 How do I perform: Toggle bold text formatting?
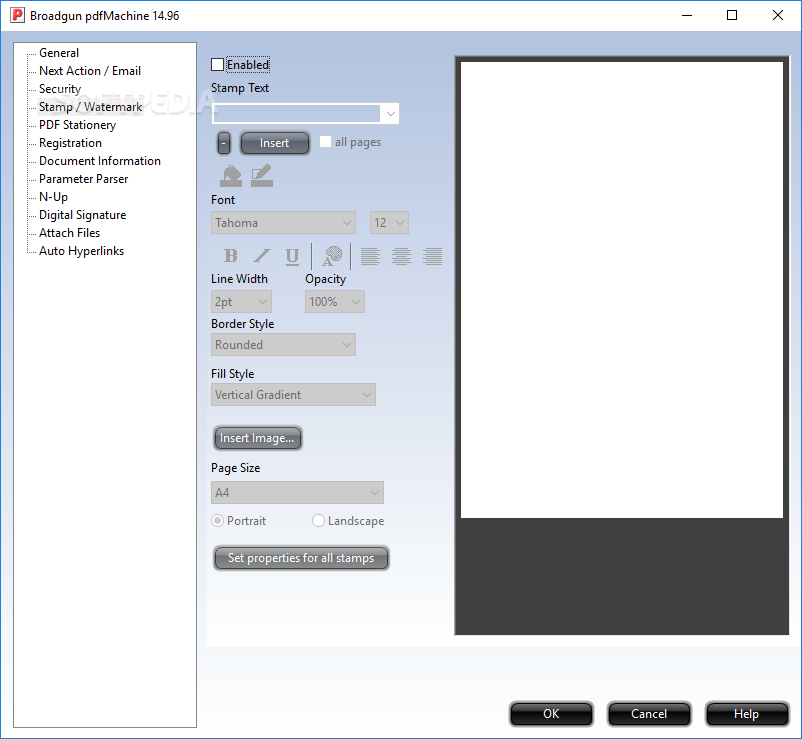point(231,255)
